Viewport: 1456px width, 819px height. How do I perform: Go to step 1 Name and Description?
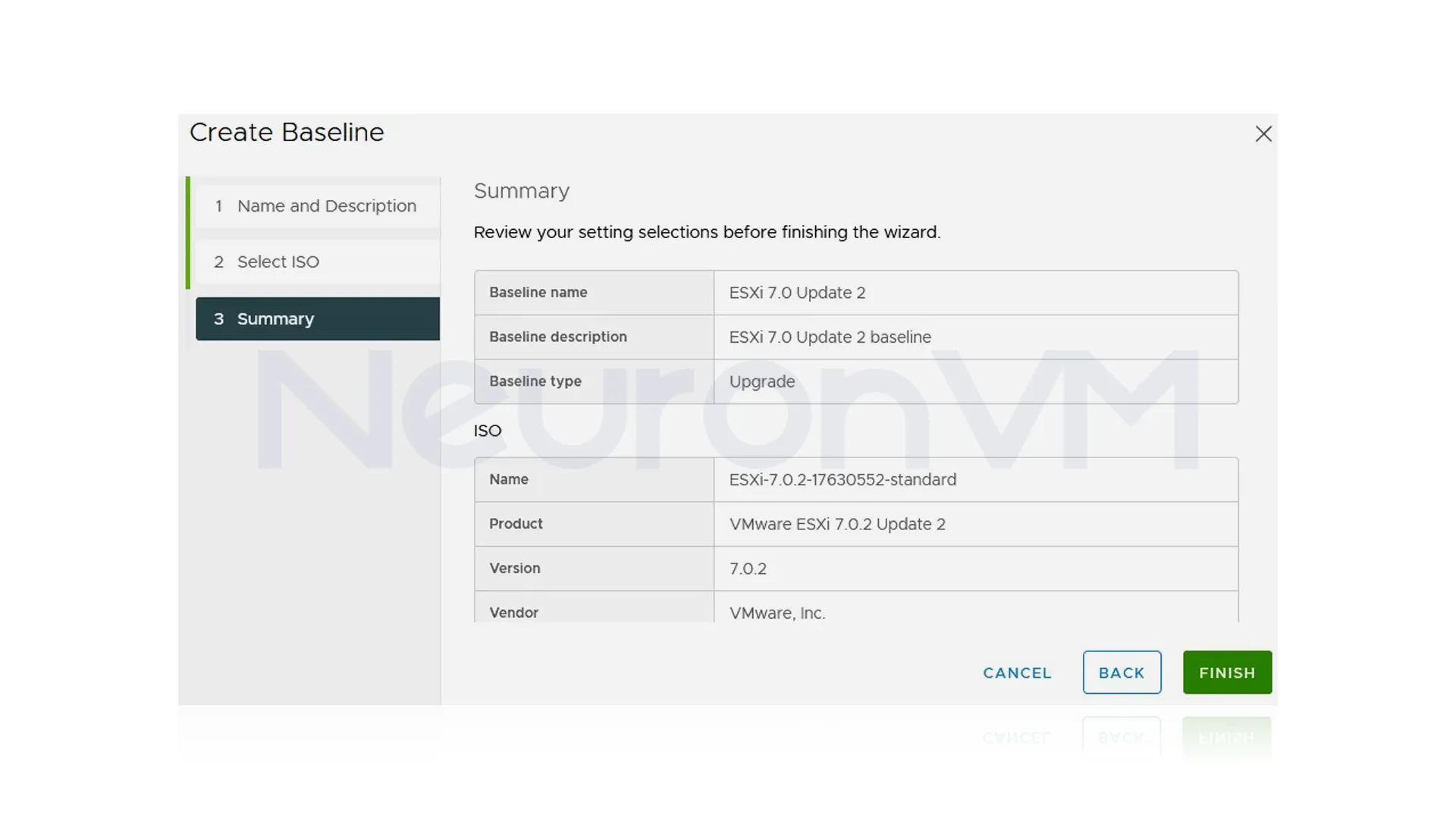(x=317, y=206)
